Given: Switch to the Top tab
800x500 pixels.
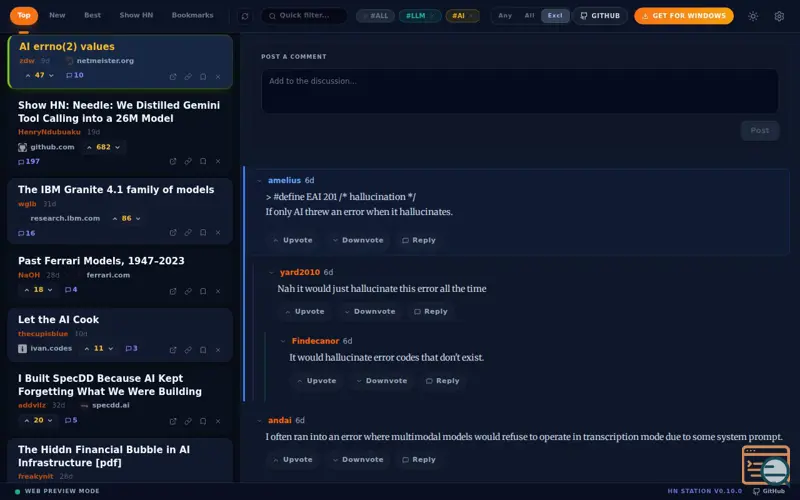Looking at the screenshot, I should [24, 15].
